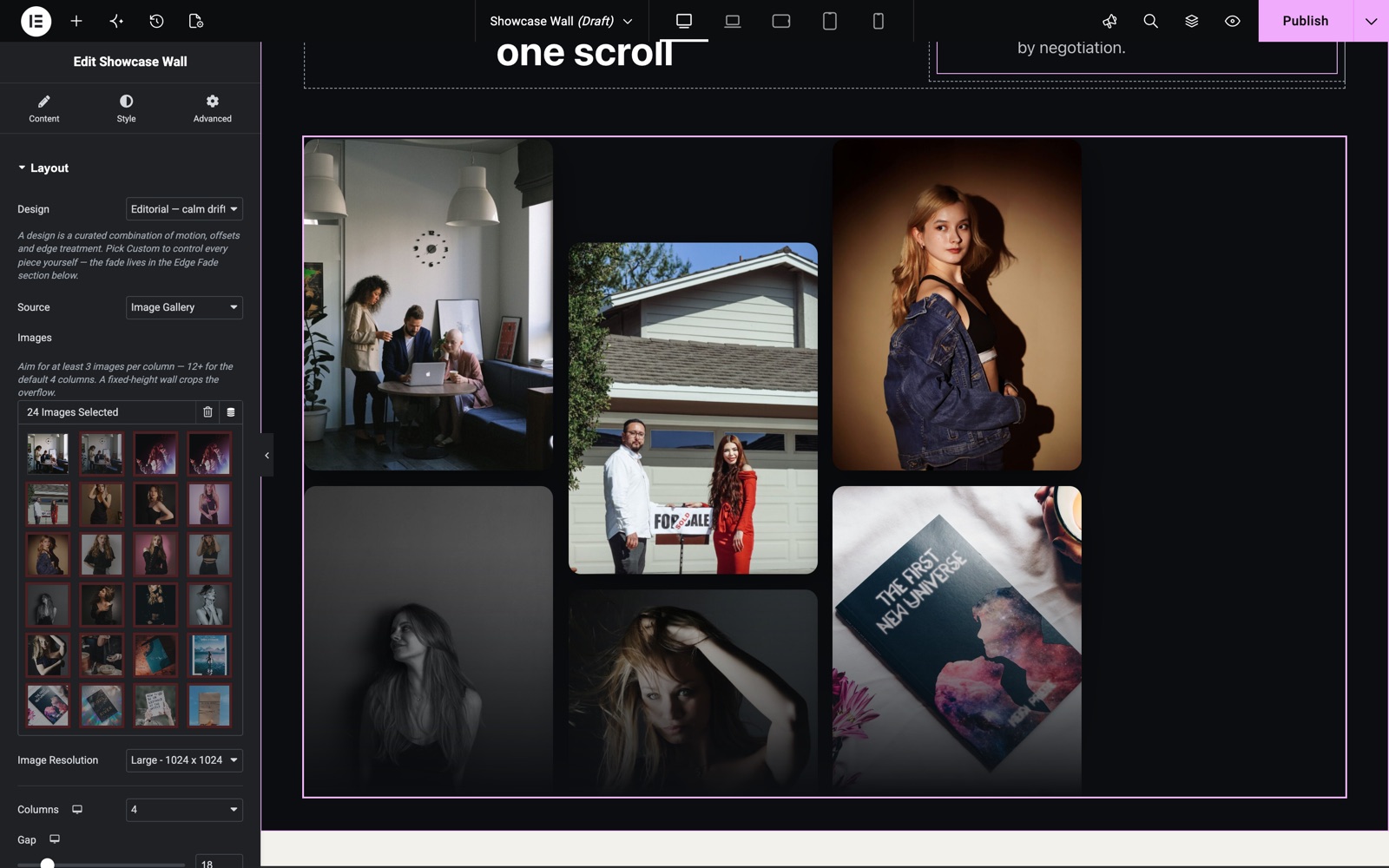Viewport: 1389px width, 868px height.
Task: Clear gallery with the trash icon
Action: click(207, 412)
